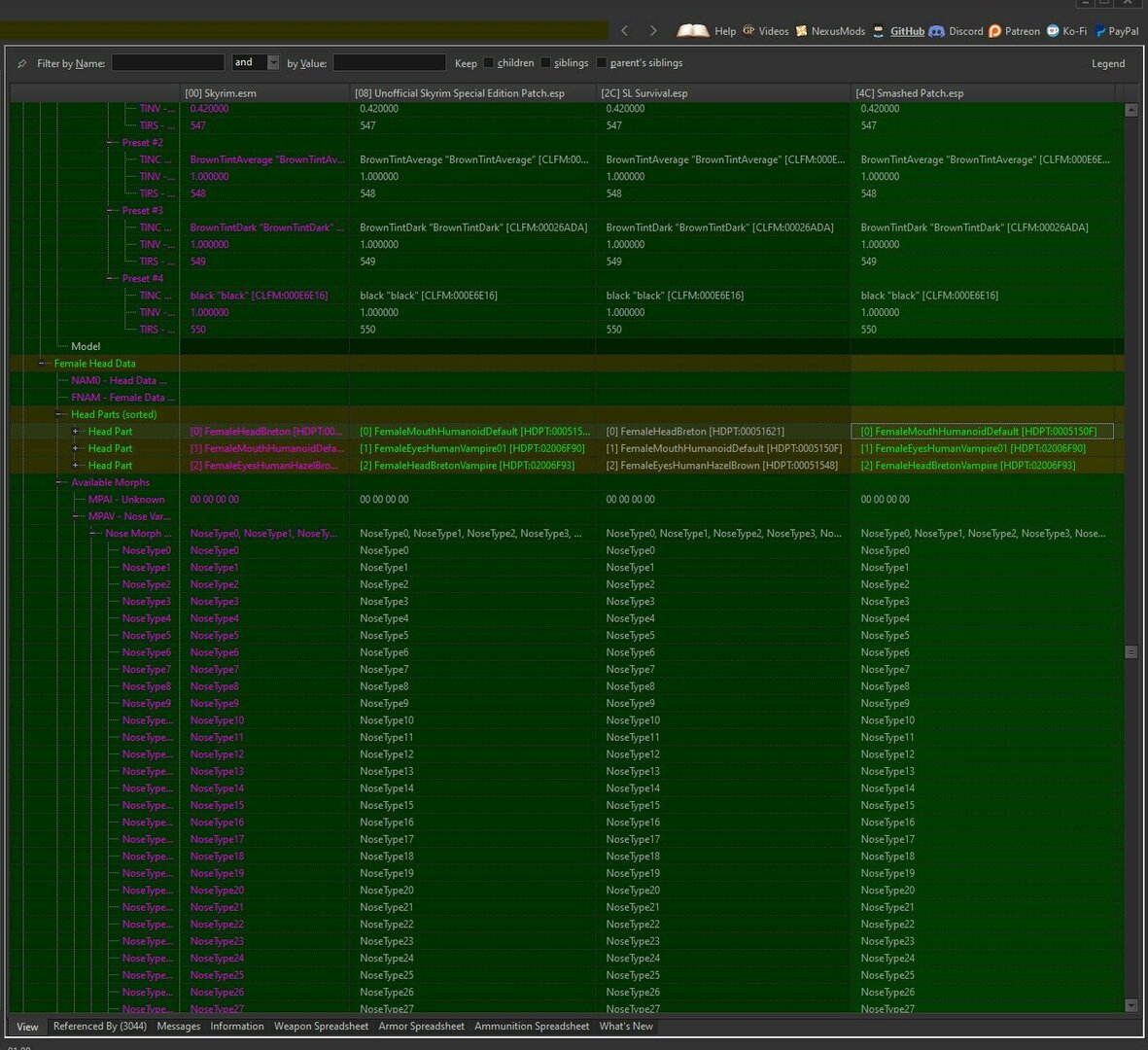Open the Weapon Spreadsheet tab

click(321, 1027)
